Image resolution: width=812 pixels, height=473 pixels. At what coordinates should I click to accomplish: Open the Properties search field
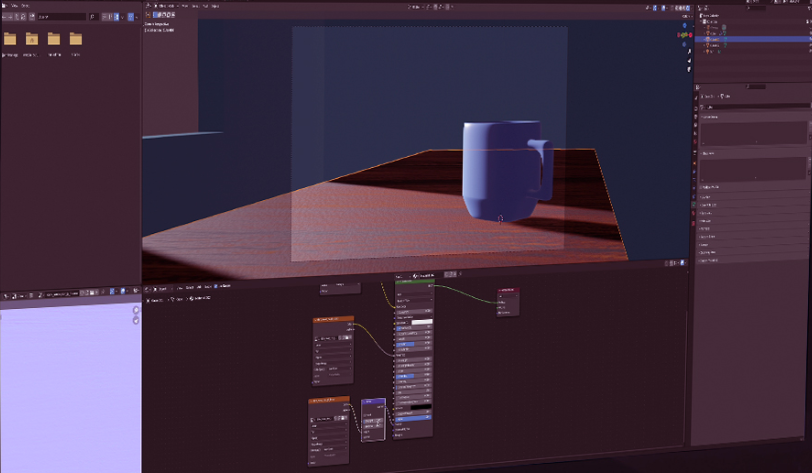click(x=755, y=87)
